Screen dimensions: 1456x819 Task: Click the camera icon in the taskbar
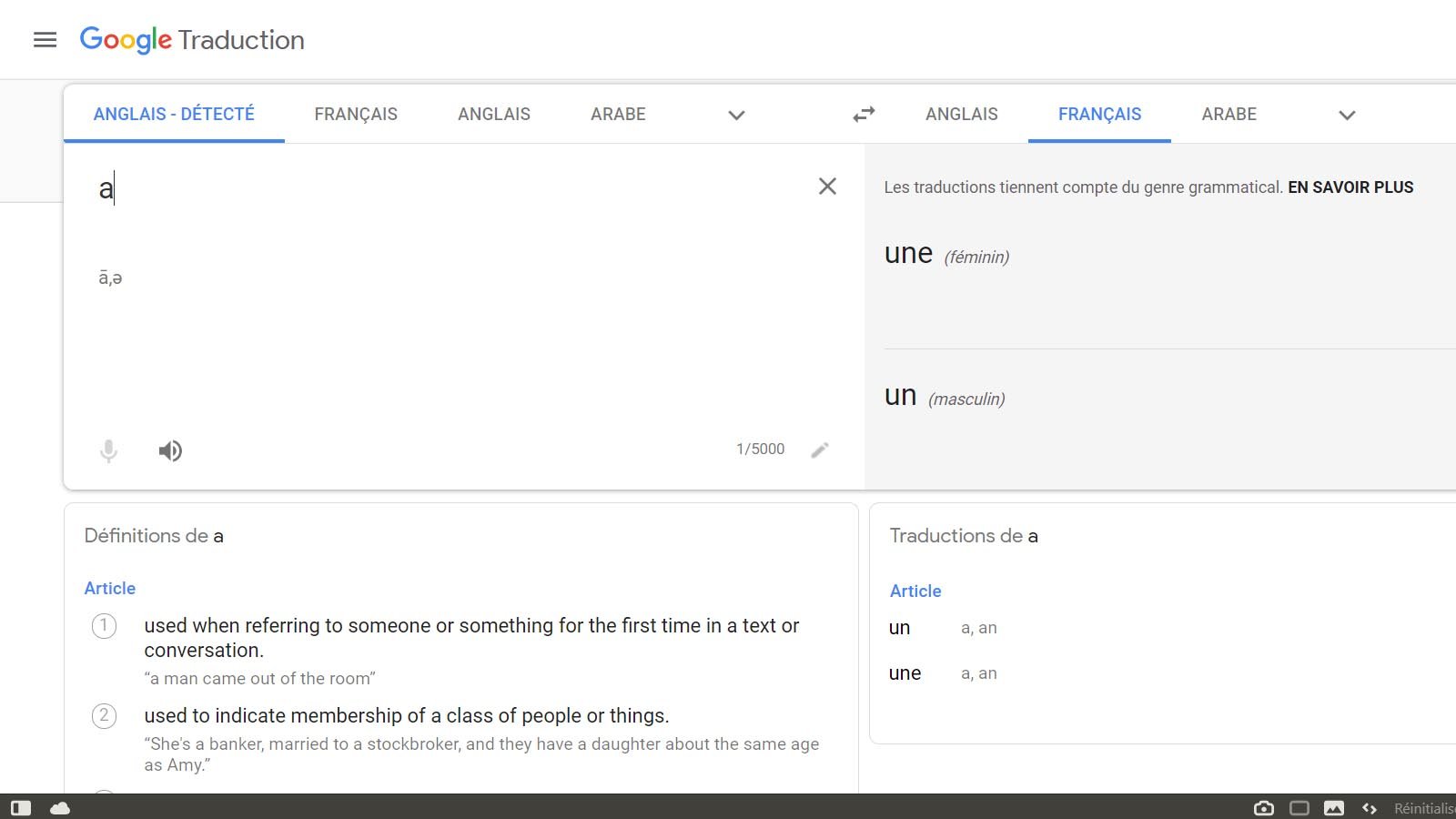tap(1264, 807)
